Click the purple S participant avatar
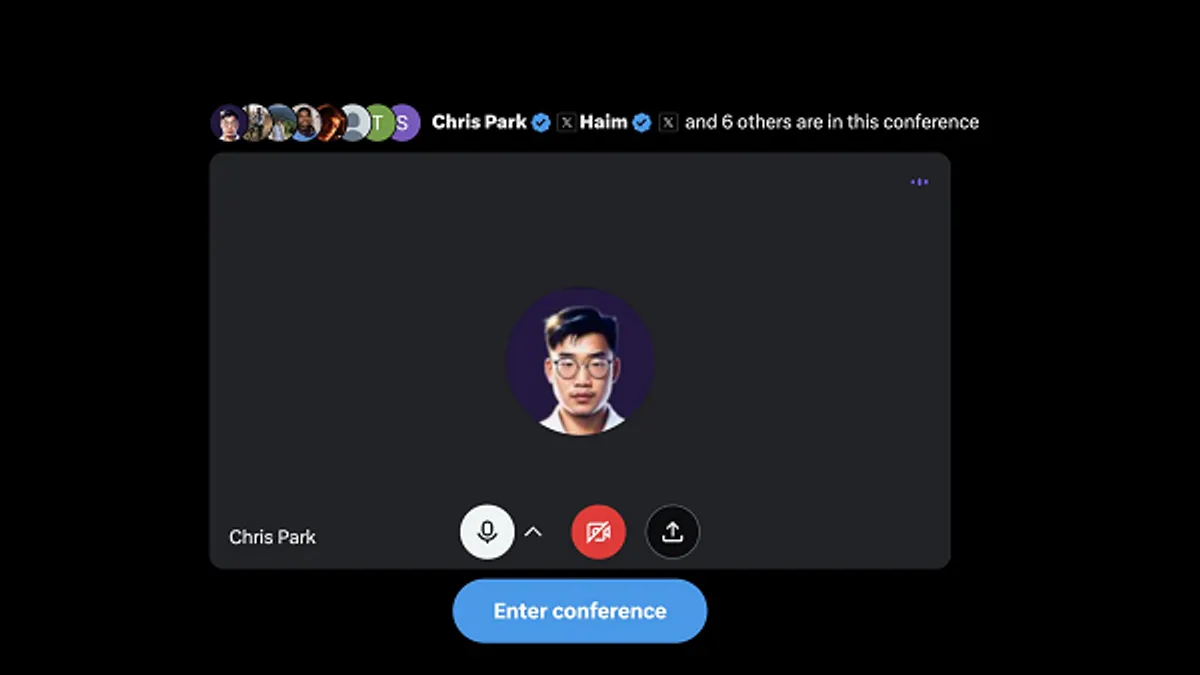The height and width of the screenshot is (675, 1200). pos(402,123)
